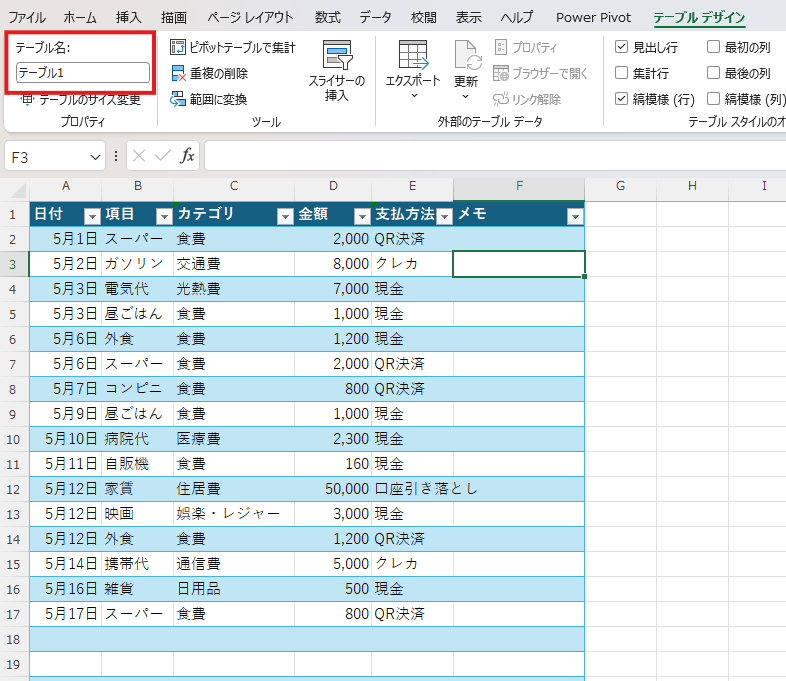Image resolution: width=786 pixels, height=681 pixels.
Task: Select column G header
Action: click(x=621, y=186)
